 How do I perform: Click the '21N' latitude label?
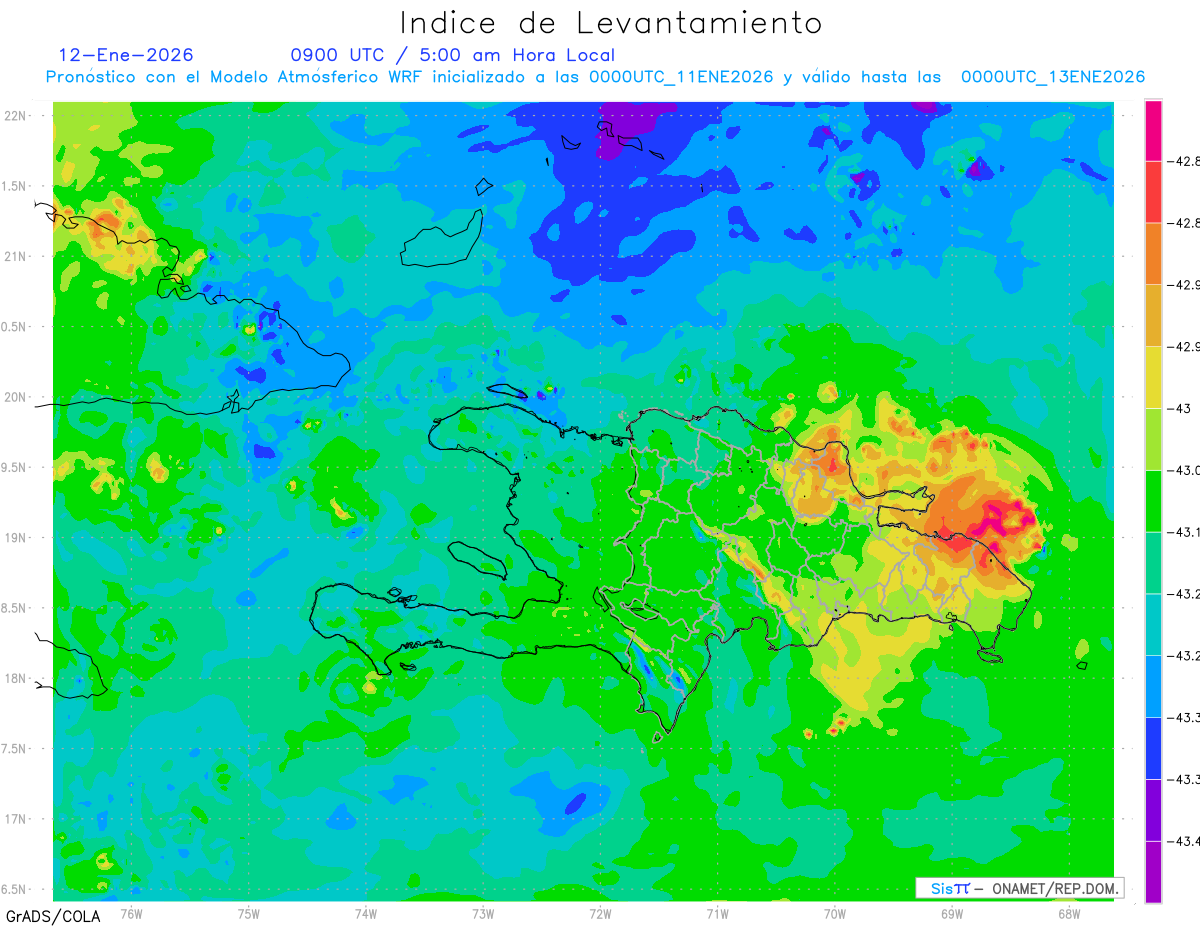[x=15, y=256]
